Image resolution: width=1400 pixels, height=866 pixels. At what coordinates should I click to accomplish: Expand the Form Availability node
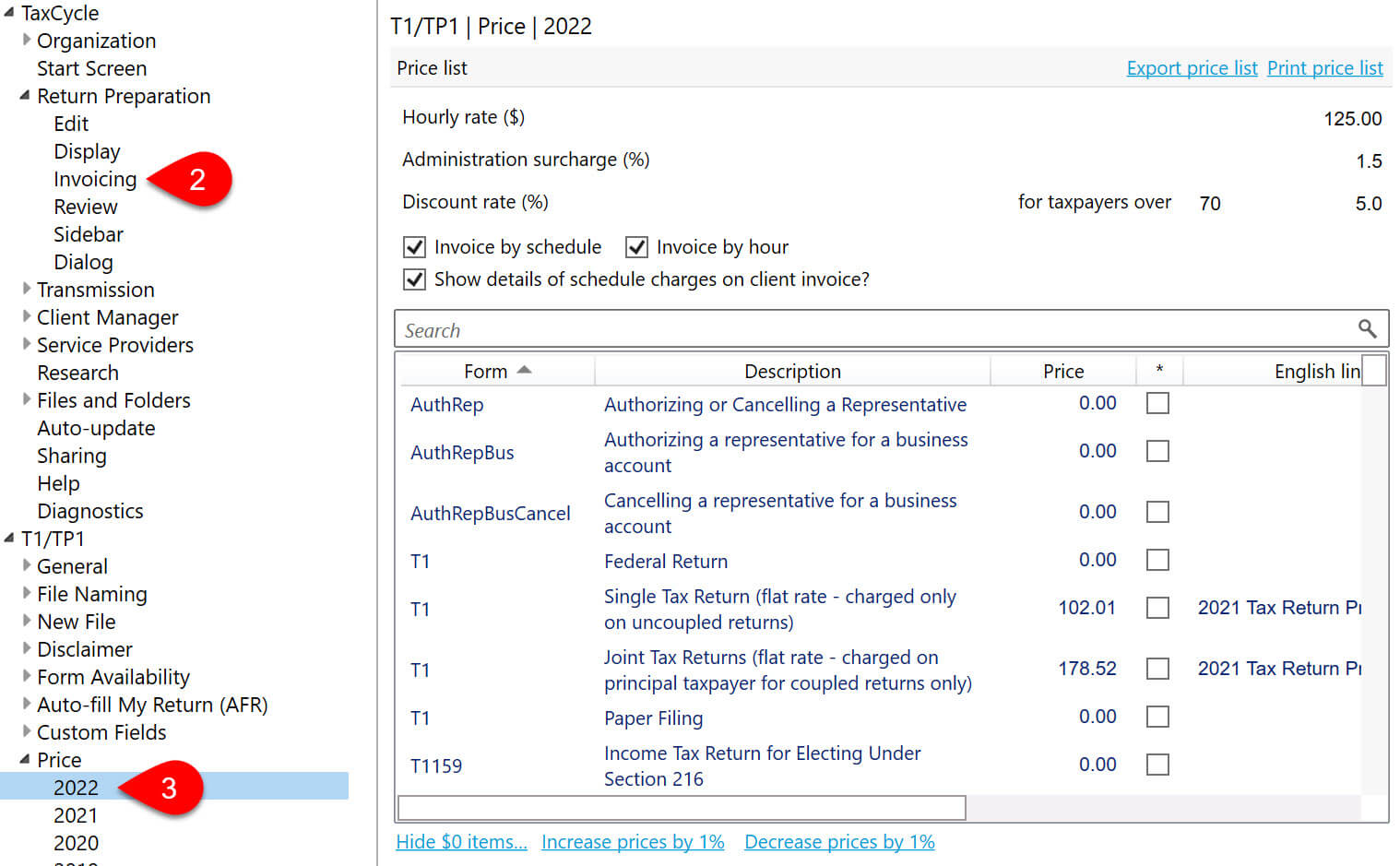coord(27,676)
